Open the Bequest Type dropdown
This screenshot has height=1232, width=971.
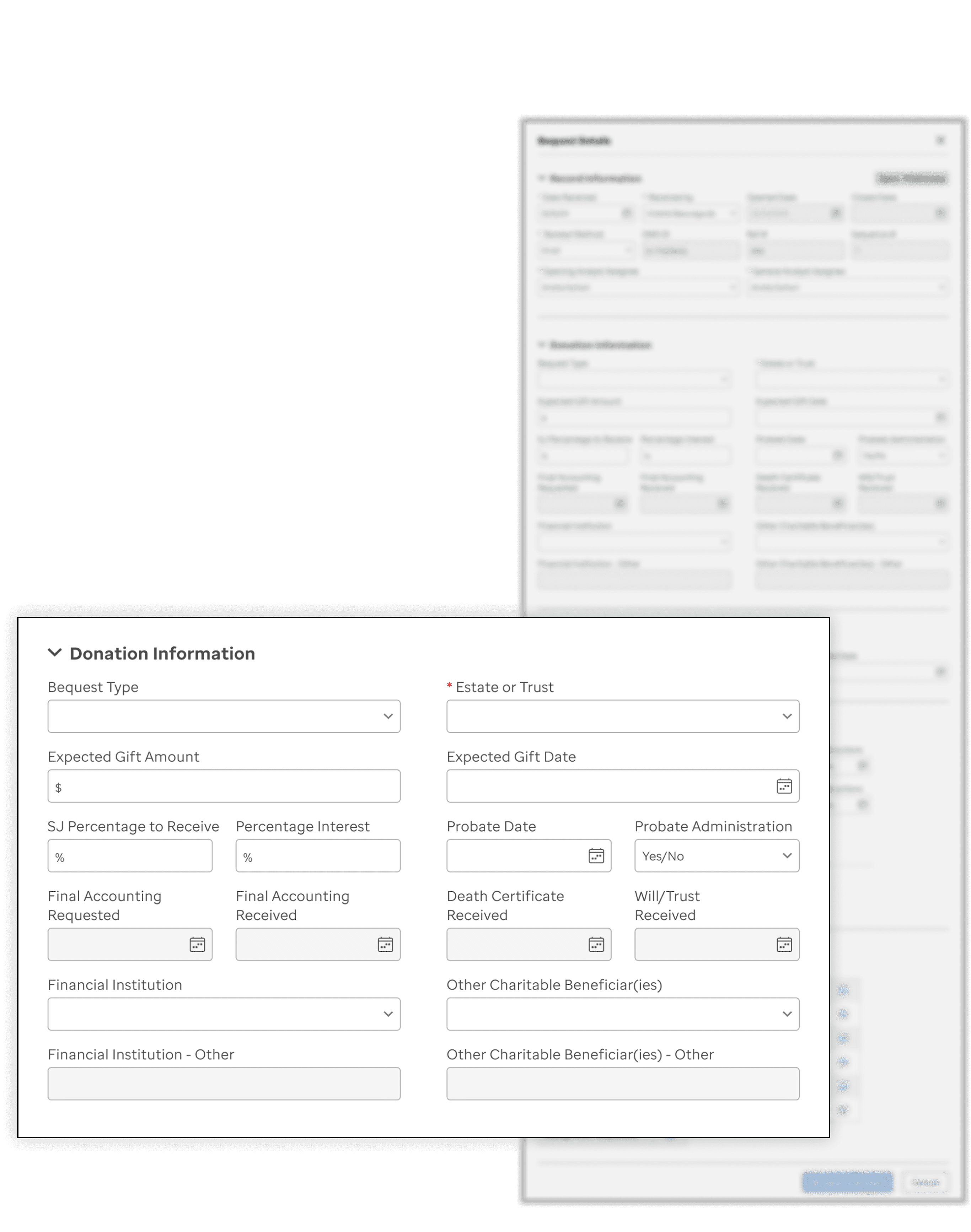tap(224, 716)
